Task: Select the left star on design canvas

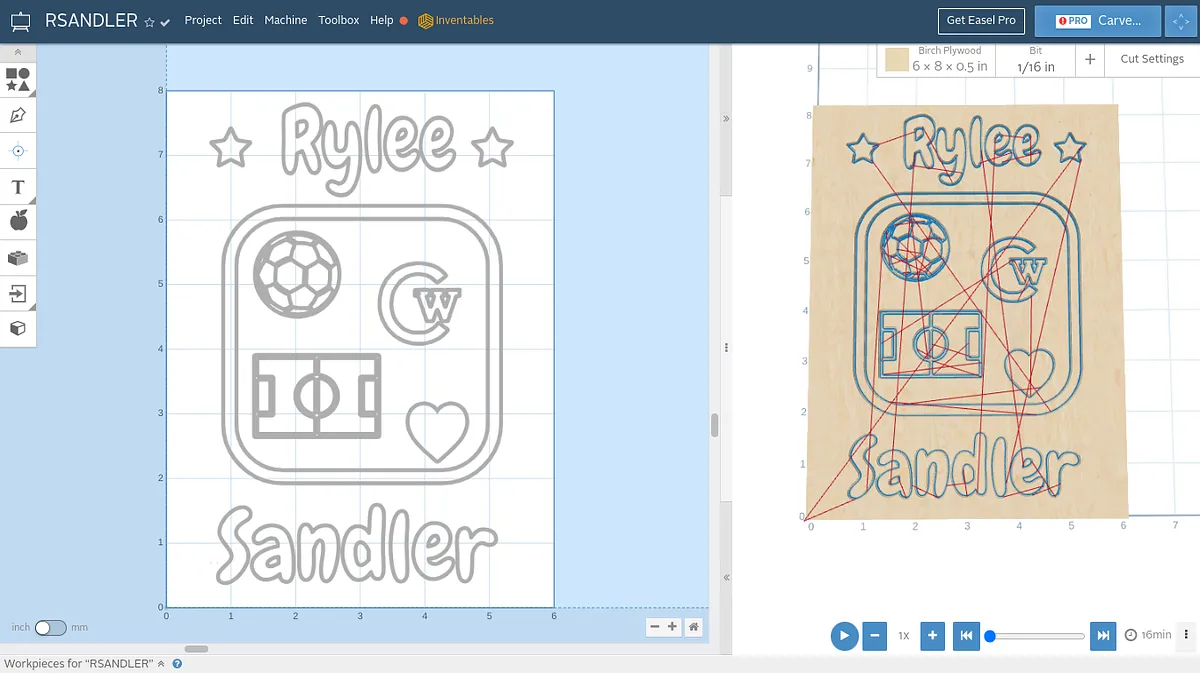Action: pyautogui.click(x=231, y=148)
